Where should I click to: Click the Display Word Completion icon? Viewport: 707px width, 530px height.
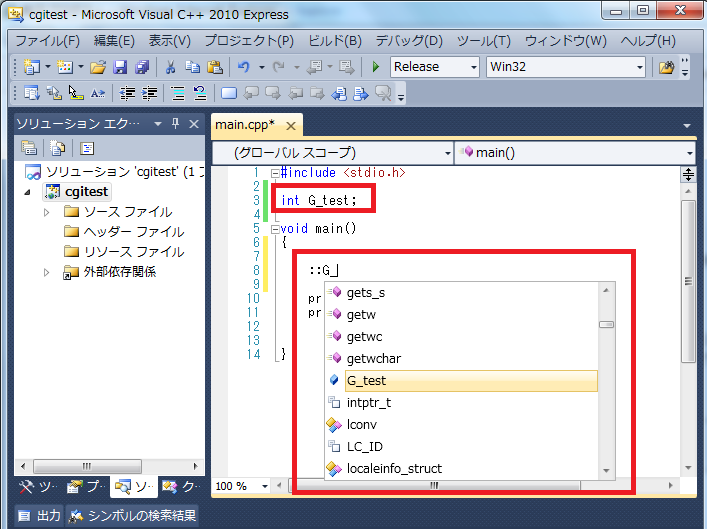coord(98,93)
